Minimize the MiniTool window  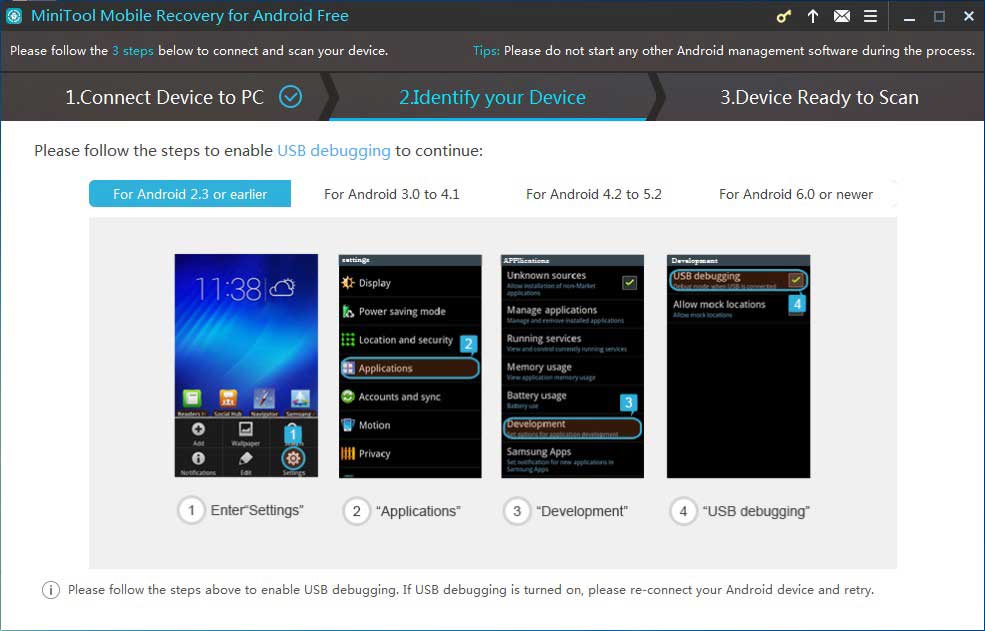909,17
